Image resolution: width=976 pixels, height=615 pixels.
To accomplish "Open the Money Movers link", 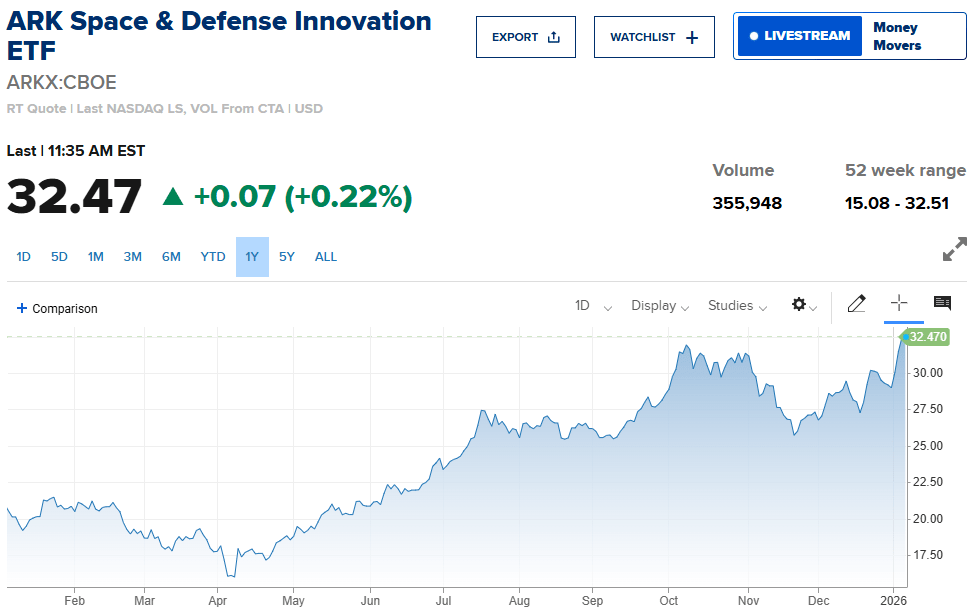I will pos(897,36).
